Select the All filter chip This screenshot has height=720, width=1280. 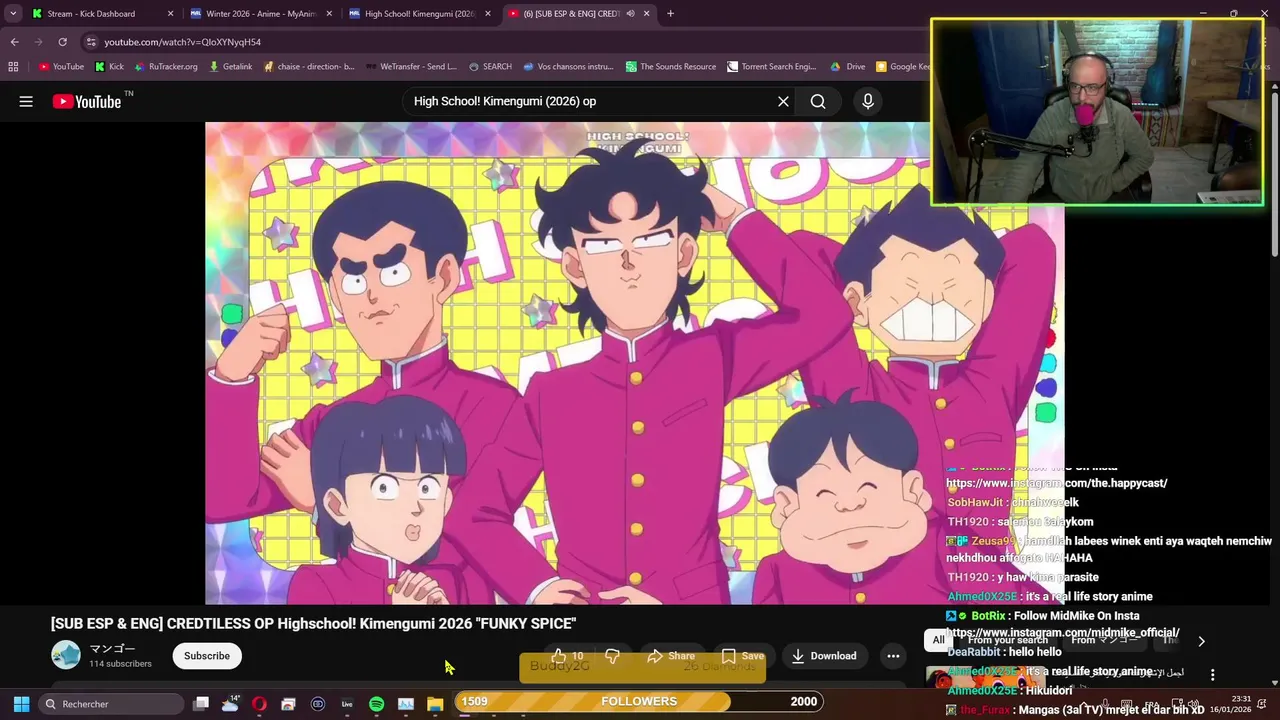[x=938, y=640]
